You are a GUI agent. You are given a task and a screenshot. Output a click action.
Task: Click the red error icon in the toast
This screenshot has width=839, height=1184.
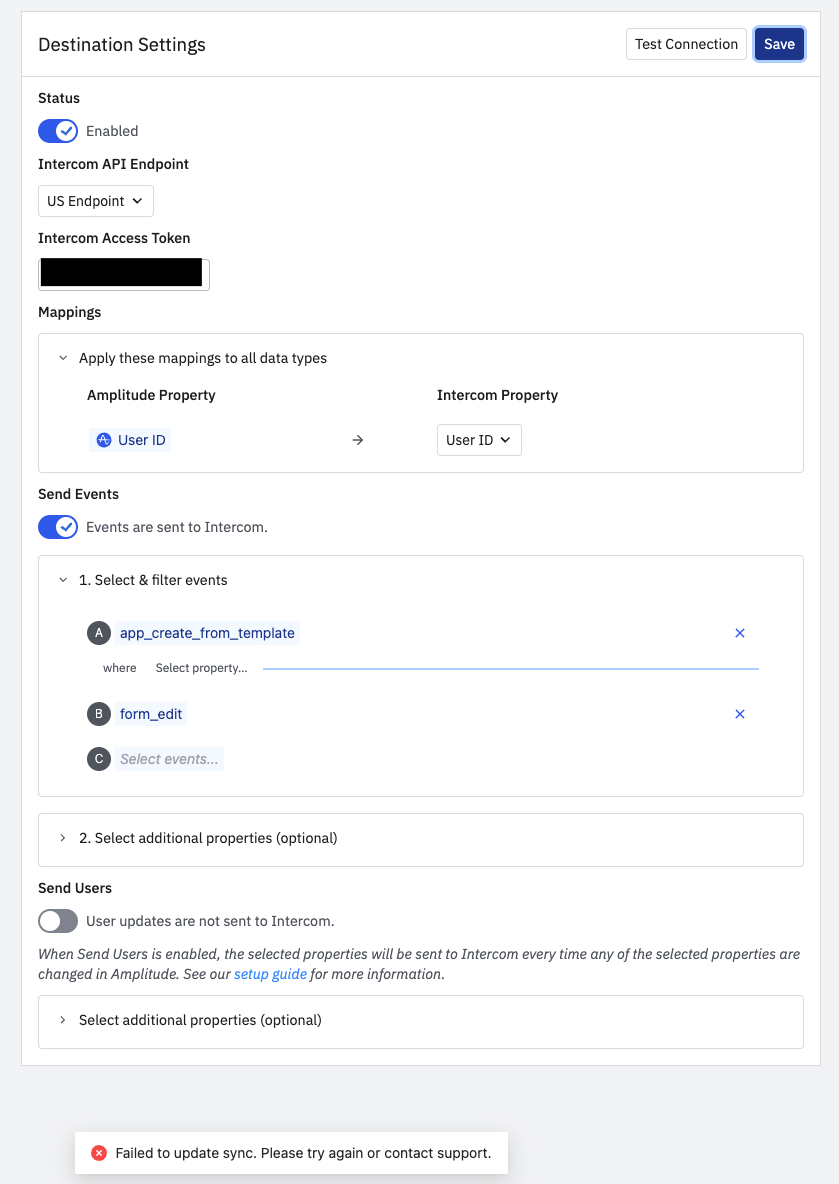tap(99, 1153)
